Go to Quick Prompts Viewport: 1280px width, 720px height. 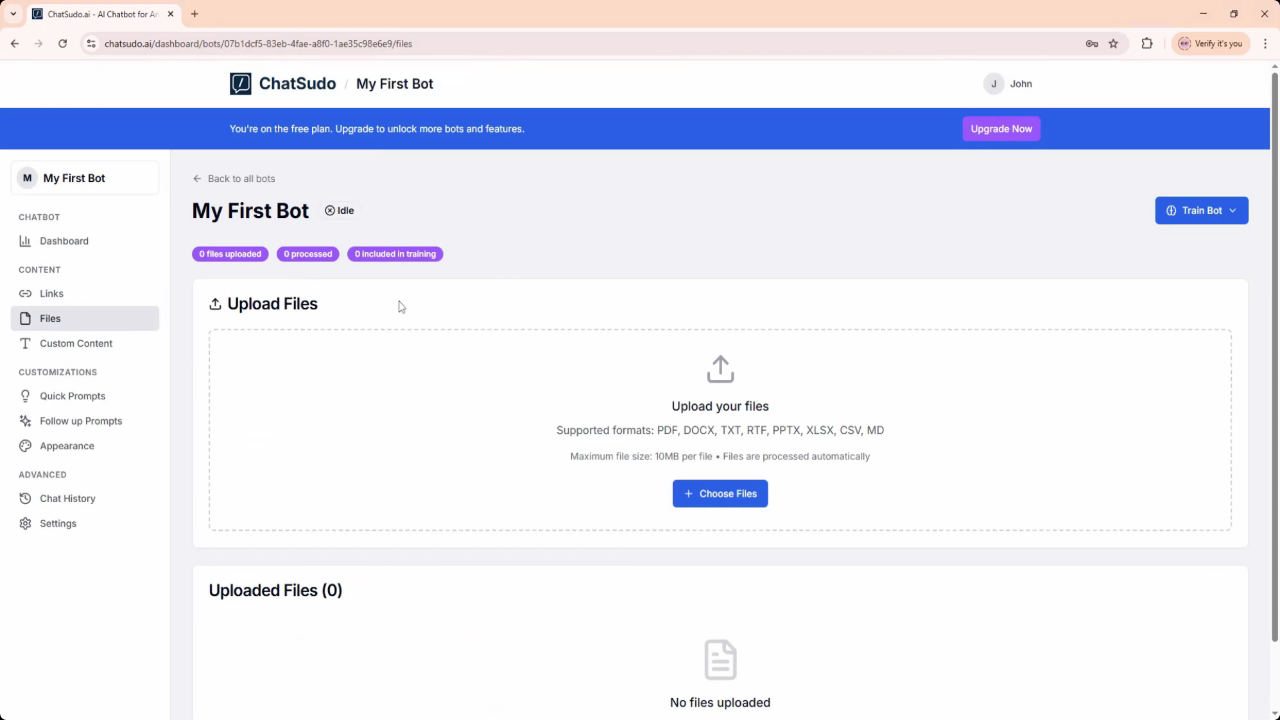[x=85, y=396]
